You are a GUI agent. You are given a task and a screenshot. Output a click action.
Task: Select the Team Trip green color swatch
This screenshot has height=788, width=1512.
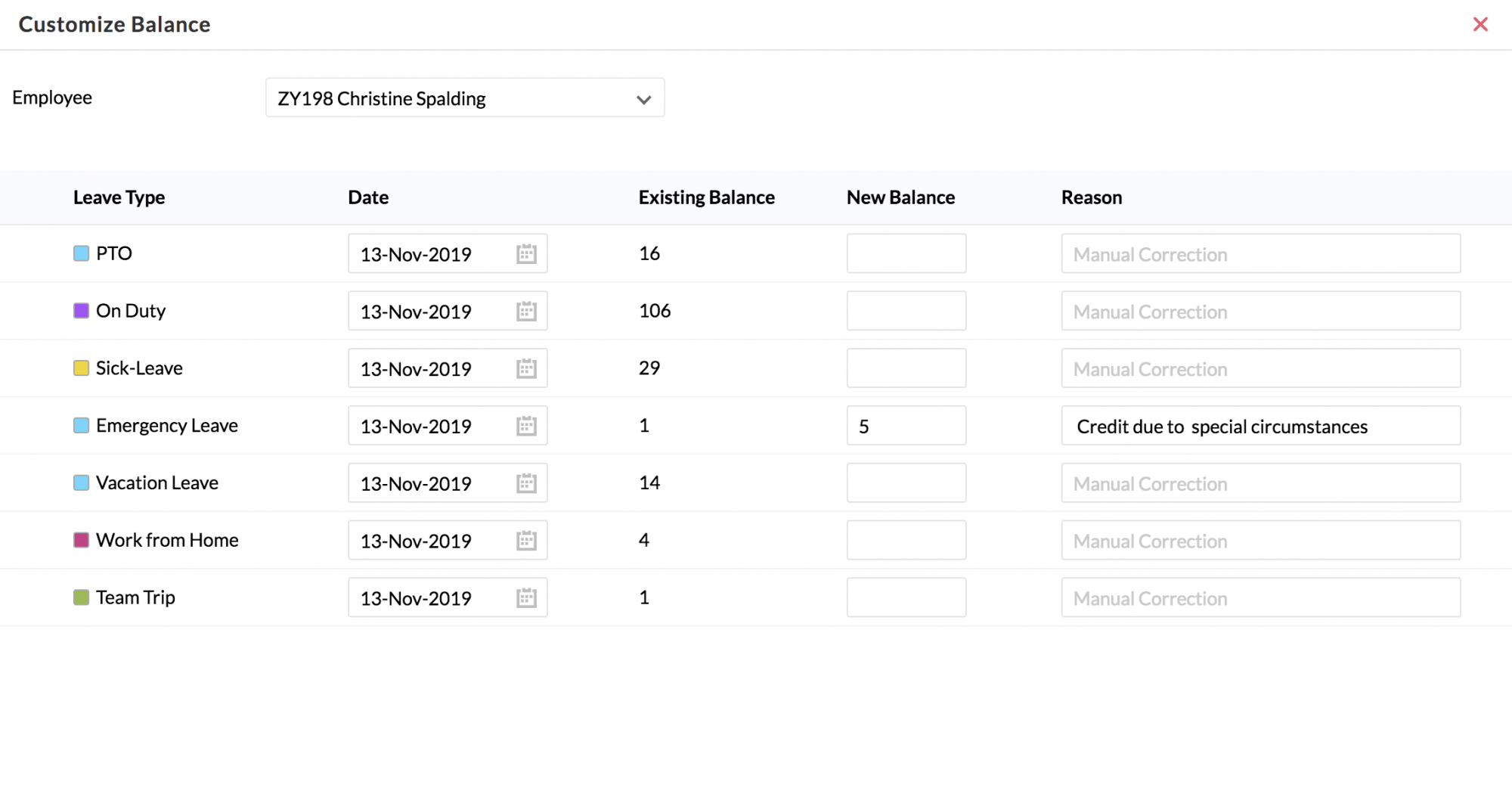[81, 597]
